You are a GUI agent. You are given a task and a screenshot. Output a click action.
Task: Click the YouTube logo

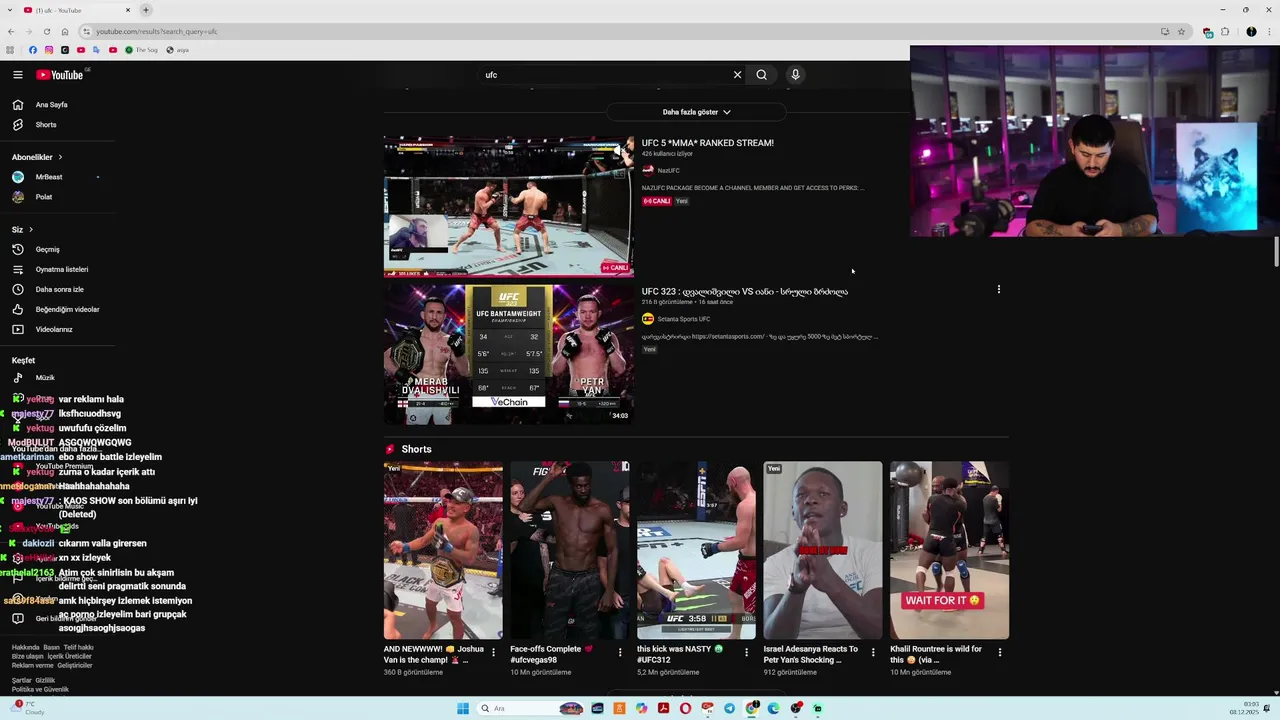pyautogui.click(x=60, y=75)
